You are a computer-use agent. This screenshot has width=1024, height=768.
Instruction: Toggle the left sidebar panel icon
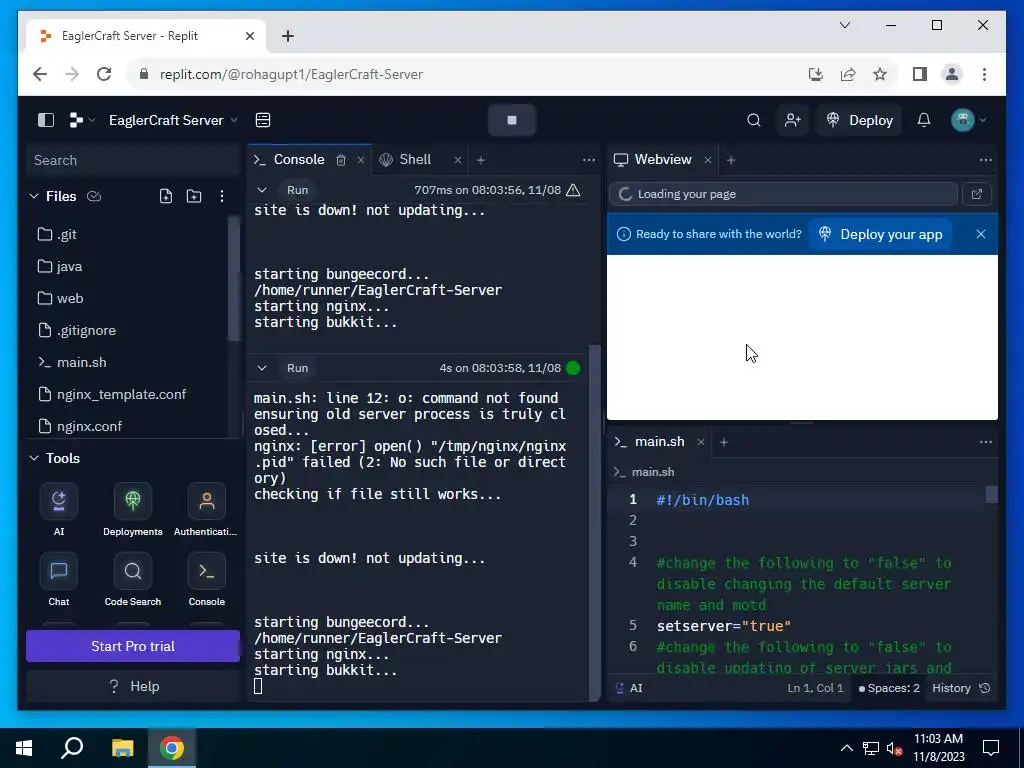pos(46,120)
